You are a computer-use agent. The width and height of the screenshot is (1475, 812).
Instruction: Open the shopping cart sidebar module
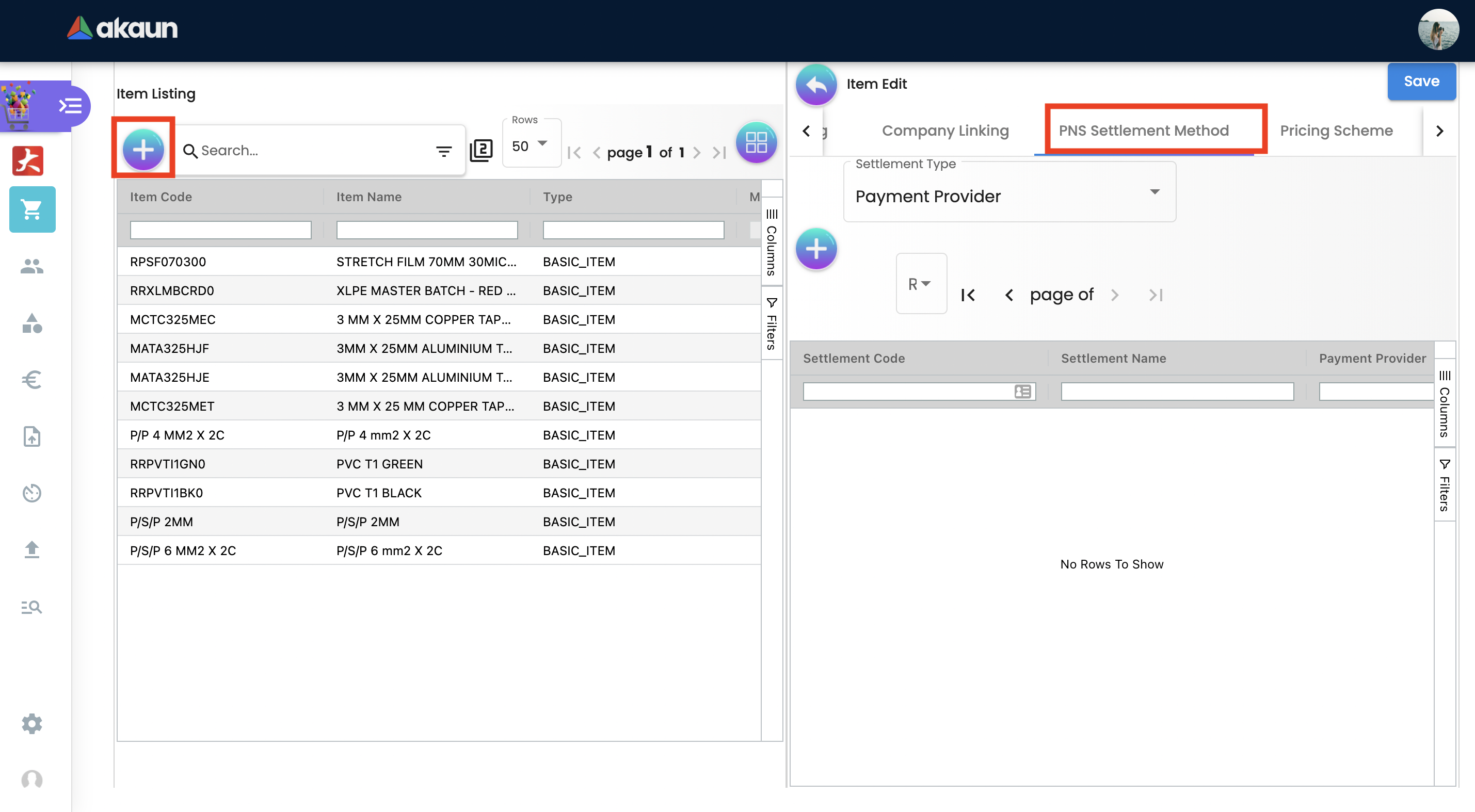(x=32, y=209)
